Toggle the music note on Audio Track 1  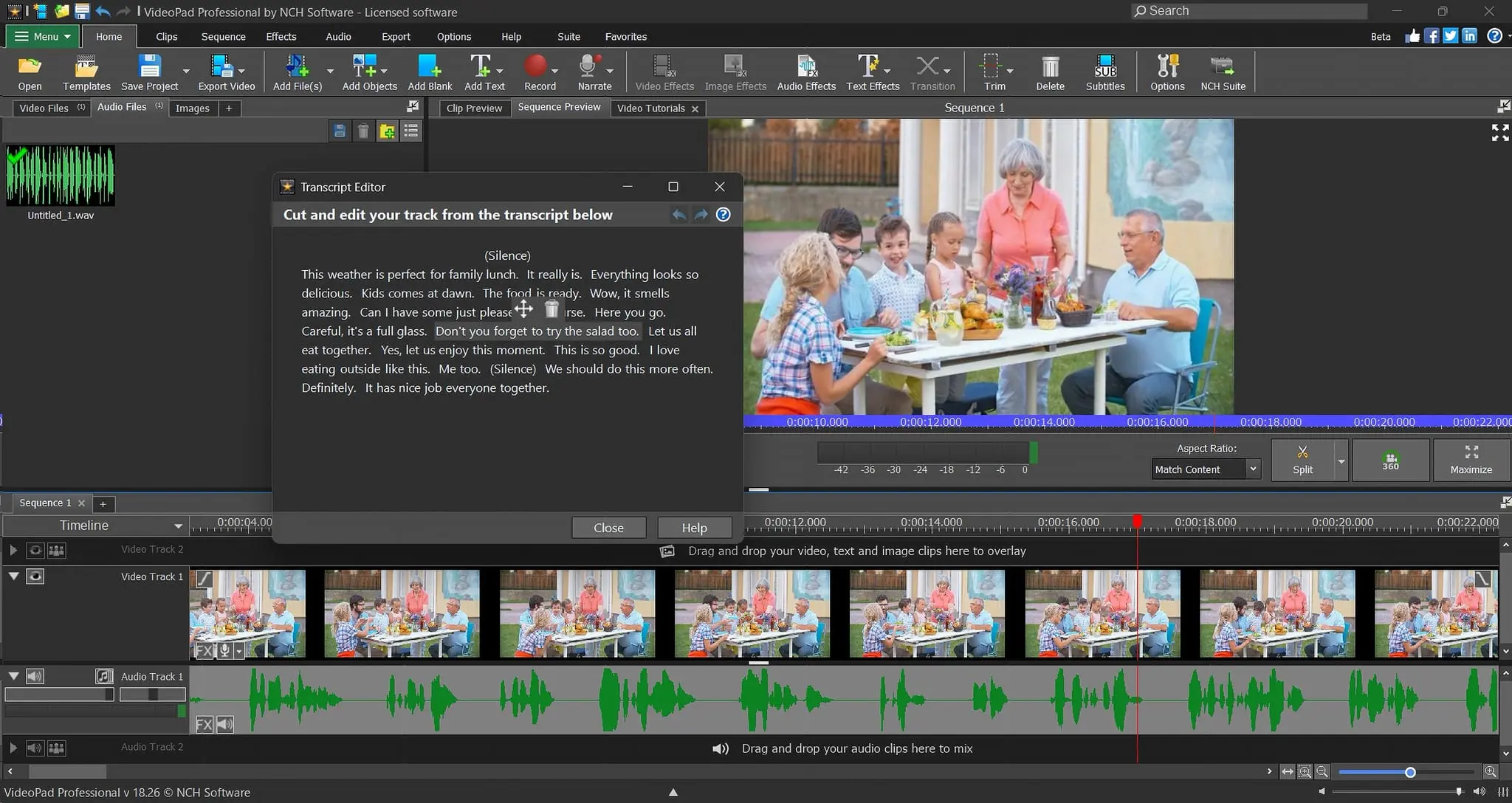(x=104, y=676)
